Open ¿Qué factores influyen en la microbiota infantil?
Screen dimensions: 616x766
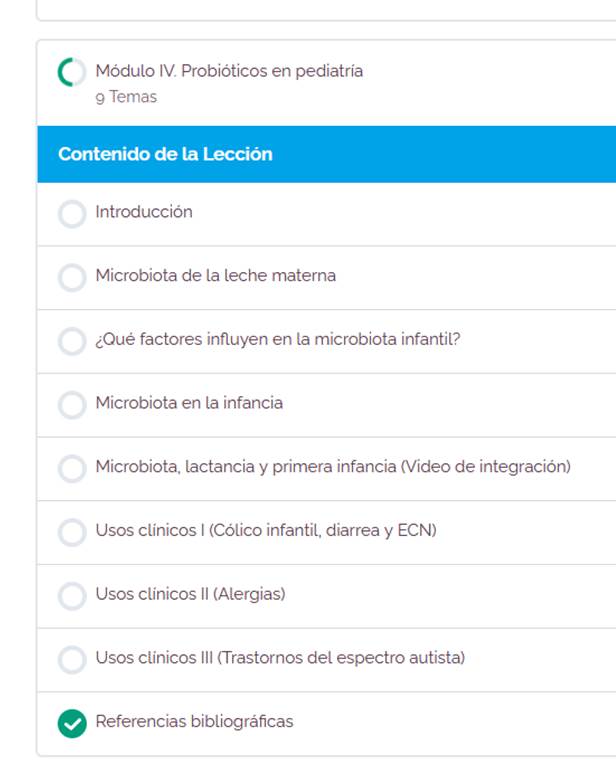[x=277, y=339]
